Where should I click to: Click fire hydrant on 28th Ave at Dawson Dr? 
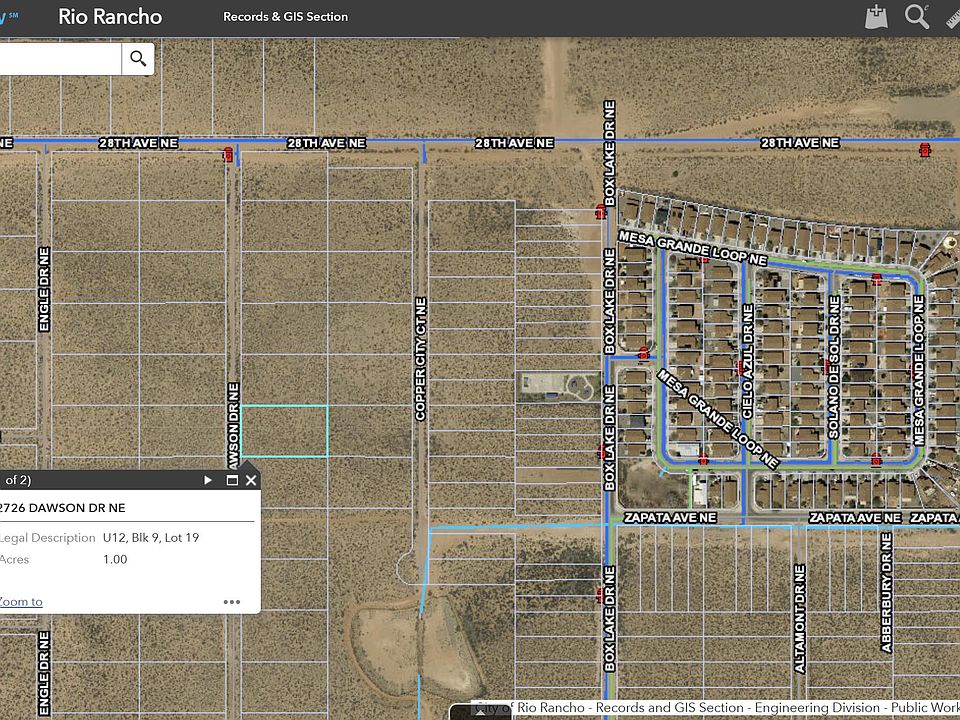pos(228,153)
